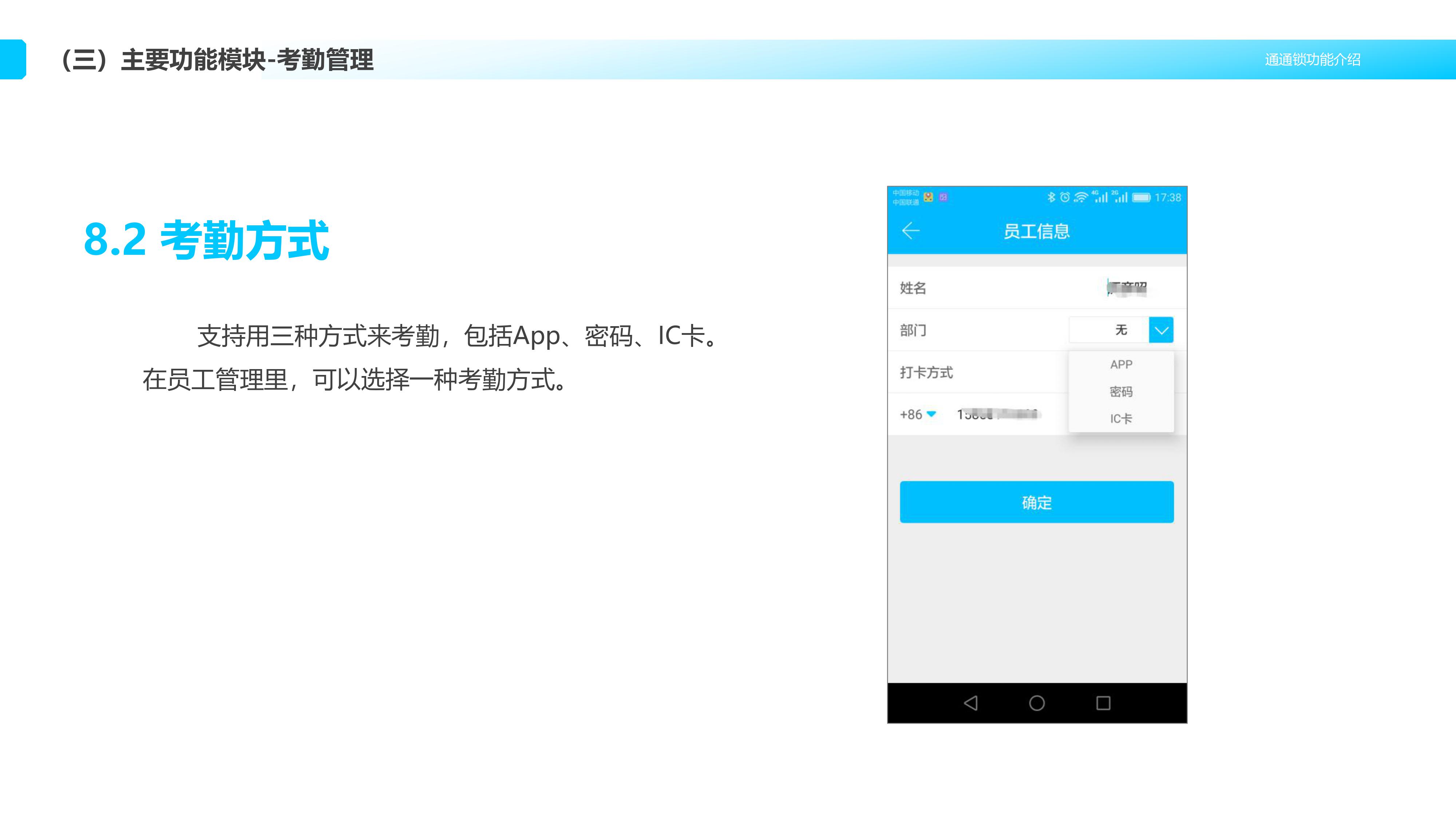Choose IC卡 in the dropdown list

click(1121, 419)
